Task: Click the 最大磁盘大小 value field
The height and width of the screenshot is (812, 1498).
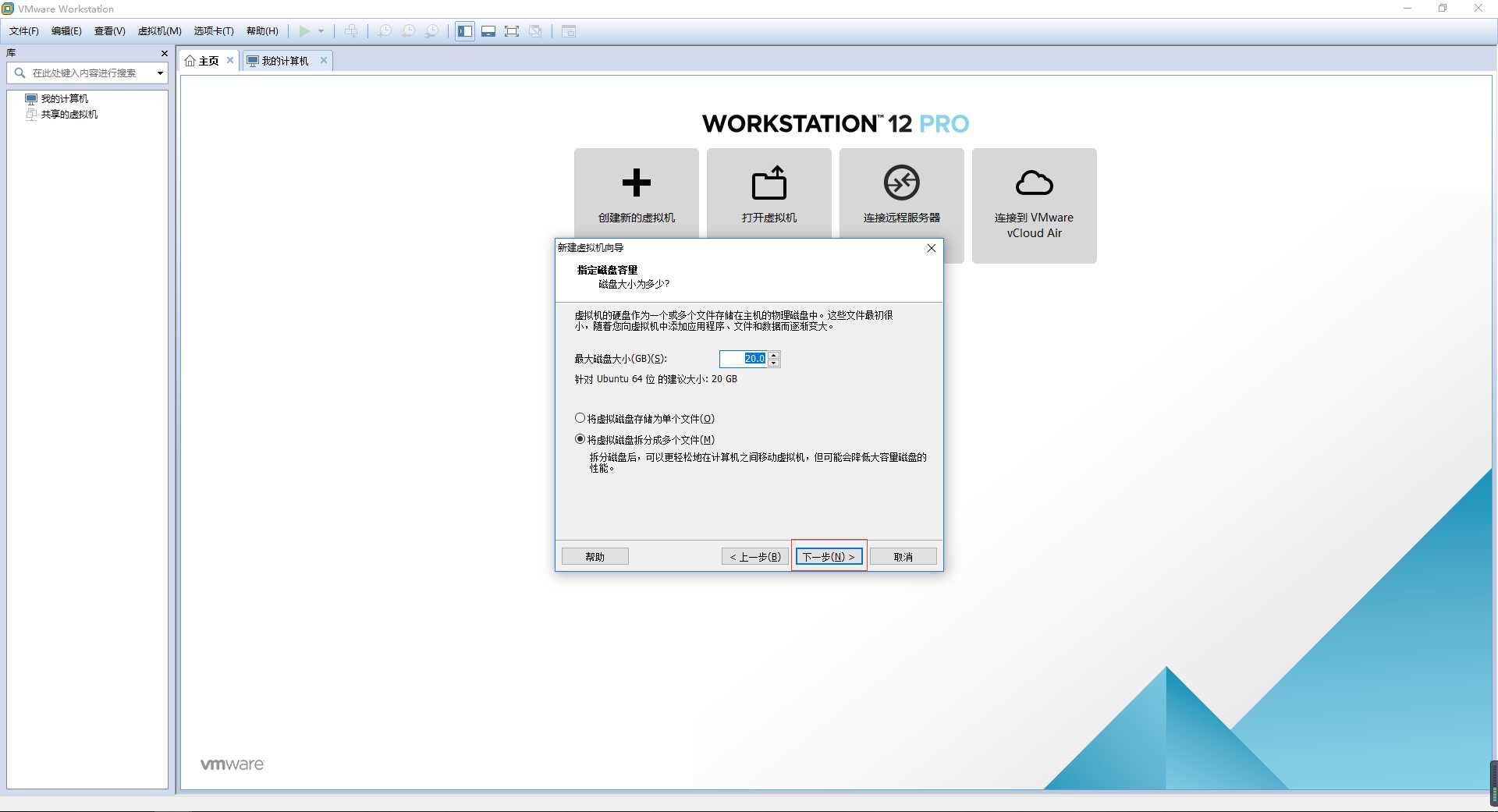Action: [743, 359]
